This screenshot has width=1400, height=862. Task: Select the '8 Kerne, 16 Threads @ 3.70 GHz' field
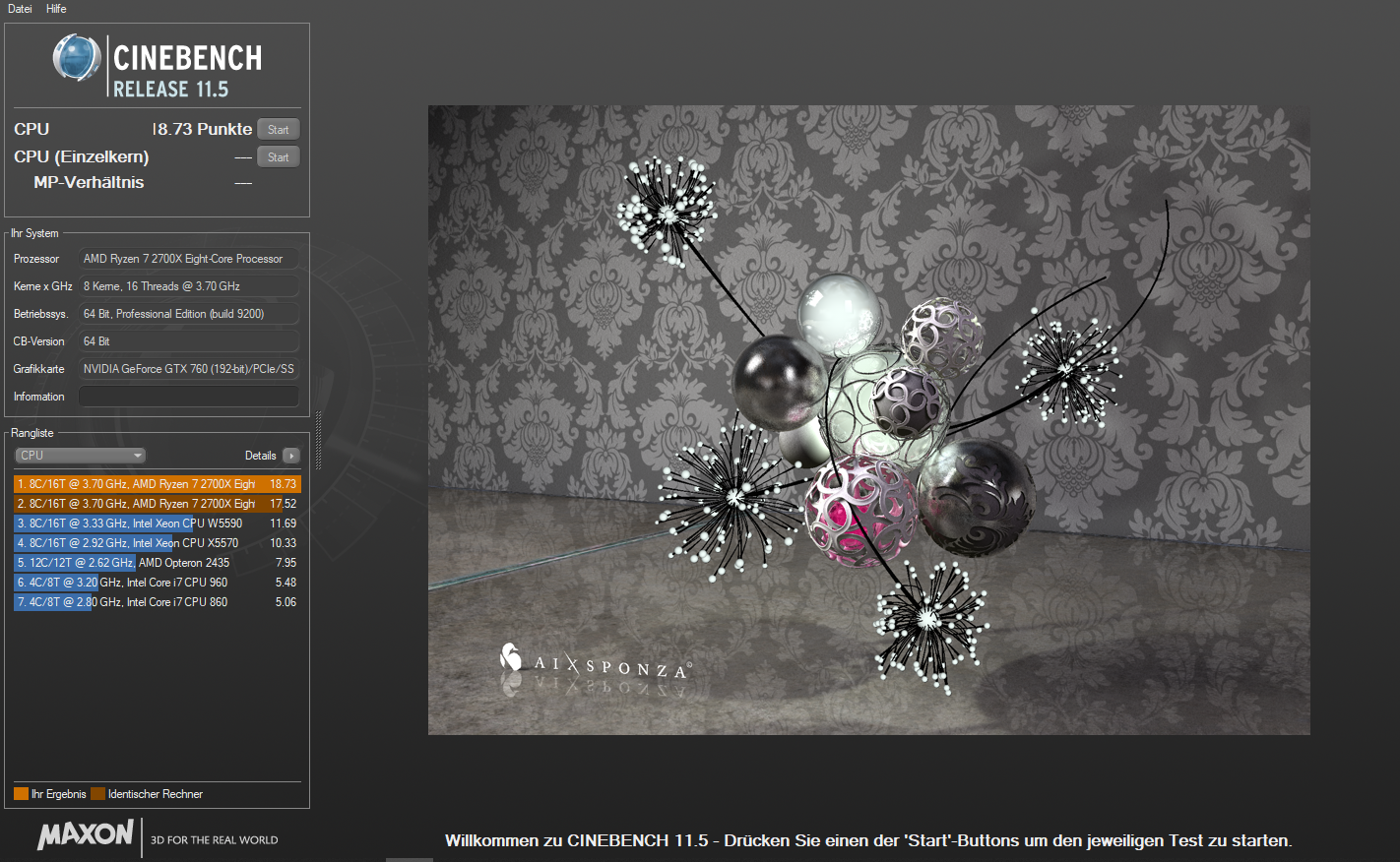point(188,286)
